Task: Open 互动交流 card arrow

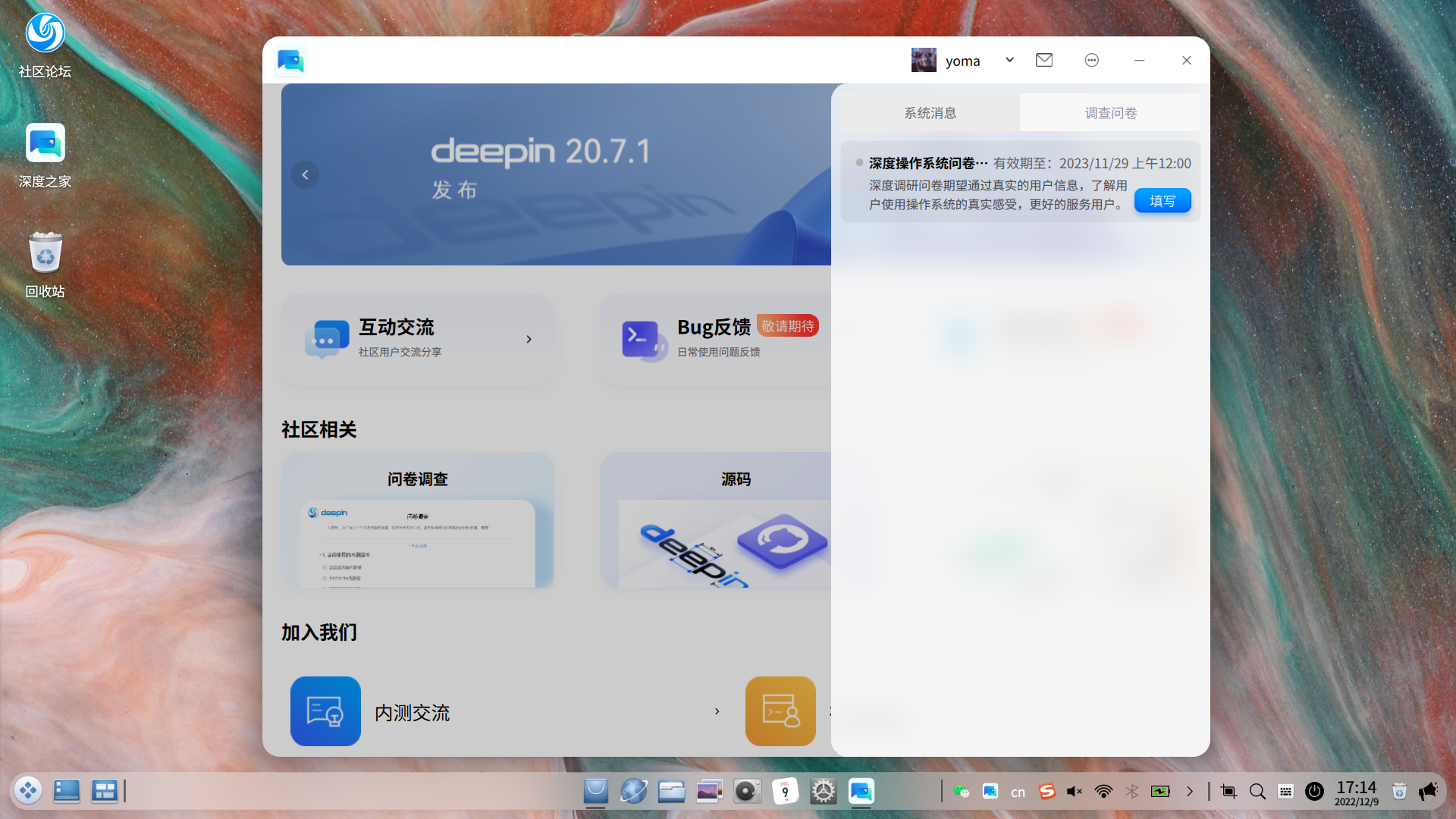Action: pos(529,339)
